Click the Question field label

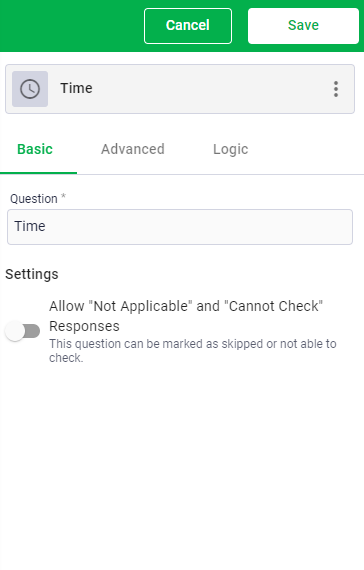coord(34,199)
